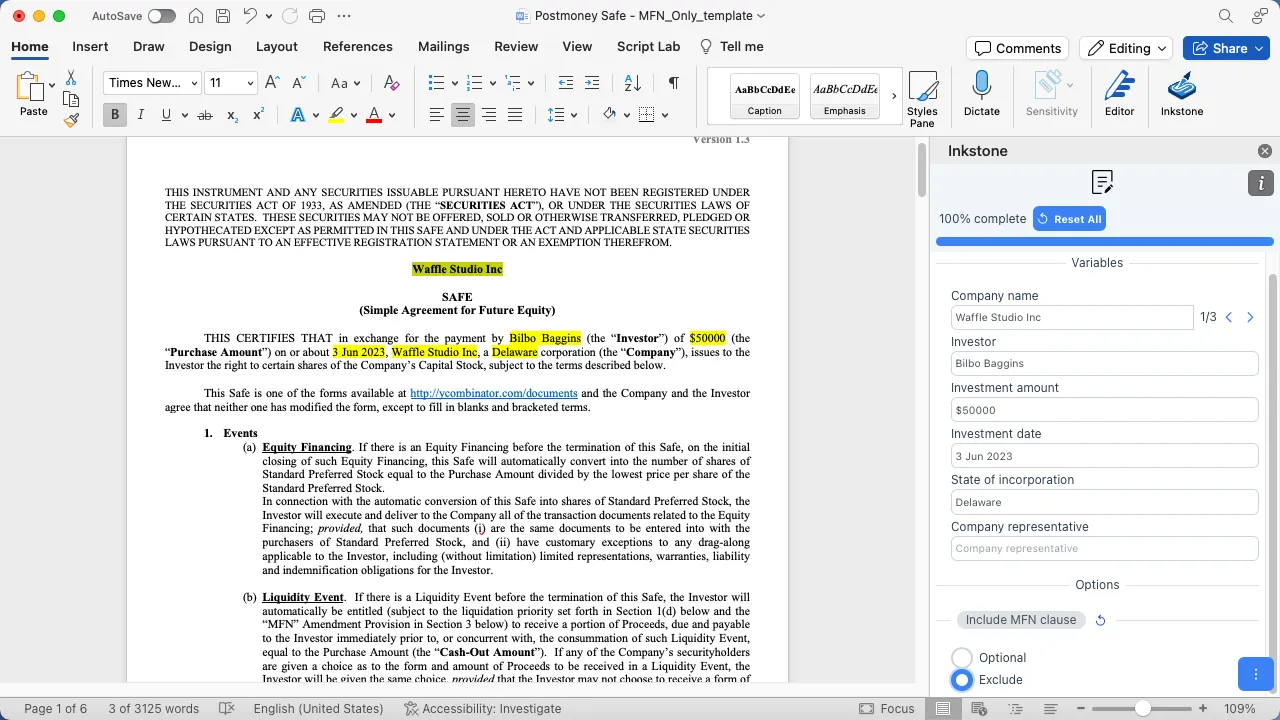Click the Include MFN clause pill
Screen dimensions: 1280x720
pyautogui.click(x=1021, y=620)
